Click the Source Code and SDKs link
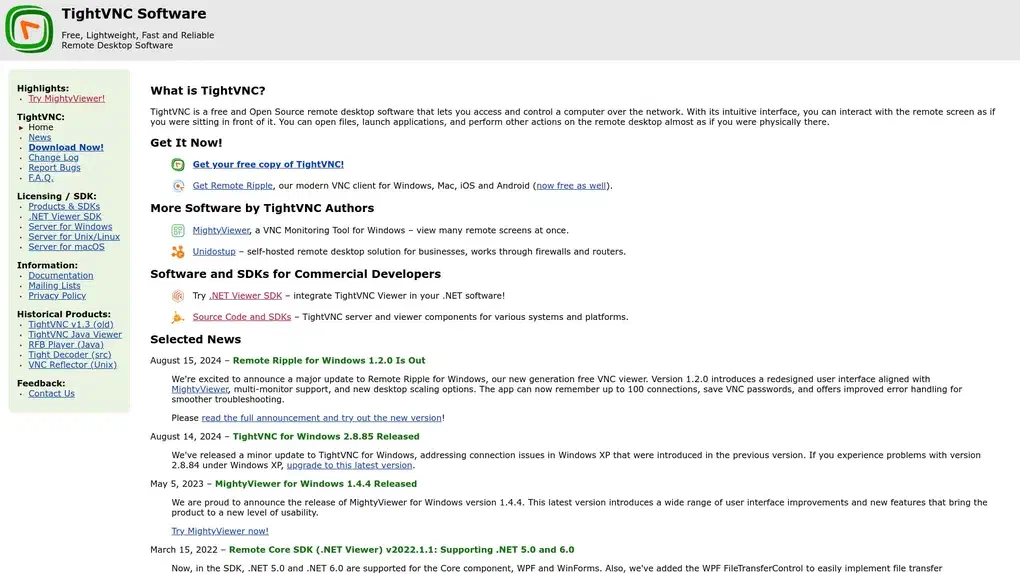This screenshot has width=1020, height=574. click(241, 317)
